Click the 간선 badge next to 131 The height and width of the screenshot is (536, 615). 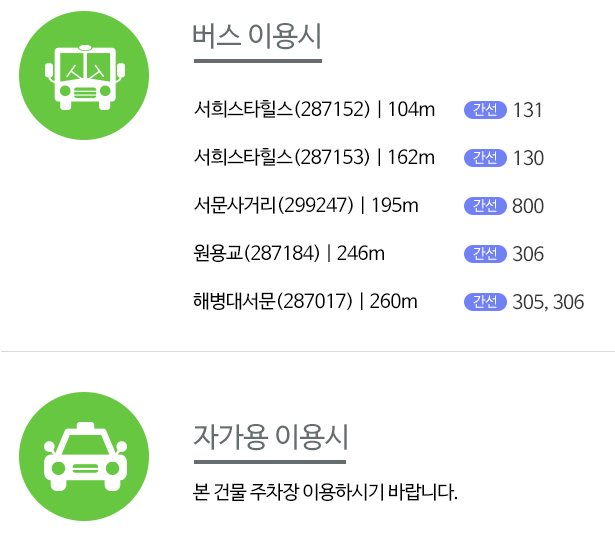(x=485, y=110)
